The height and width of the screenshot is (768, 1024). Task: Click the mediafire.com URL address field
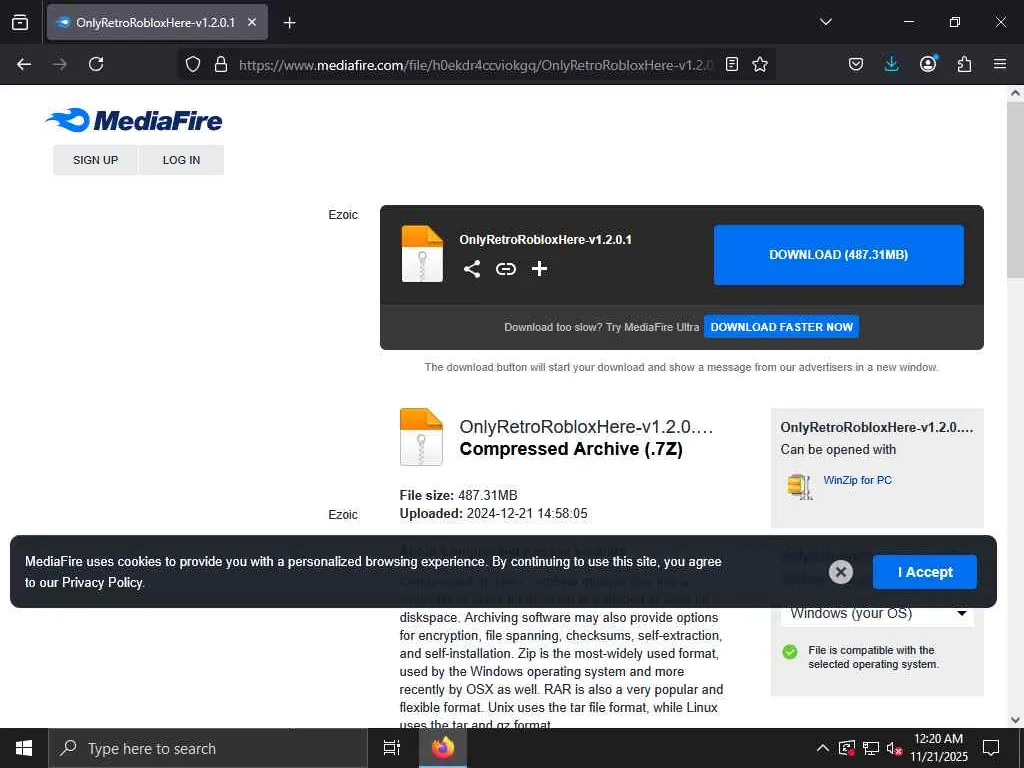475,65
